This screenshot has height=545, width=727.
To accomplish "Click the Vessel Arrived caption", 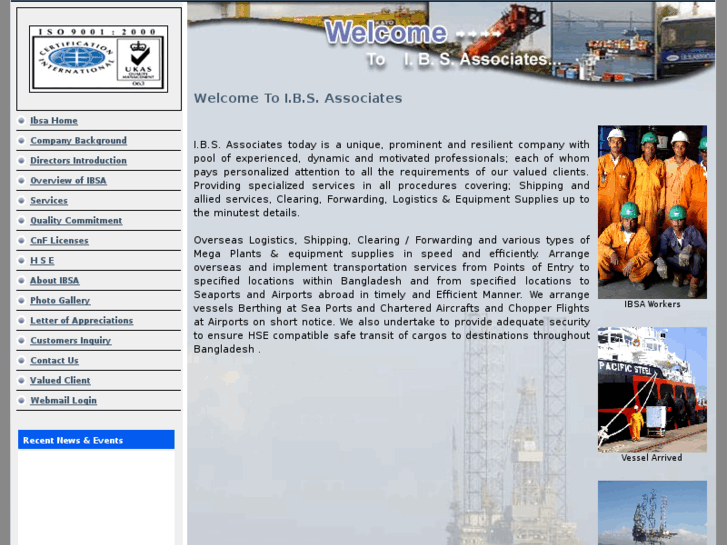I will click(x=652, y=458).
